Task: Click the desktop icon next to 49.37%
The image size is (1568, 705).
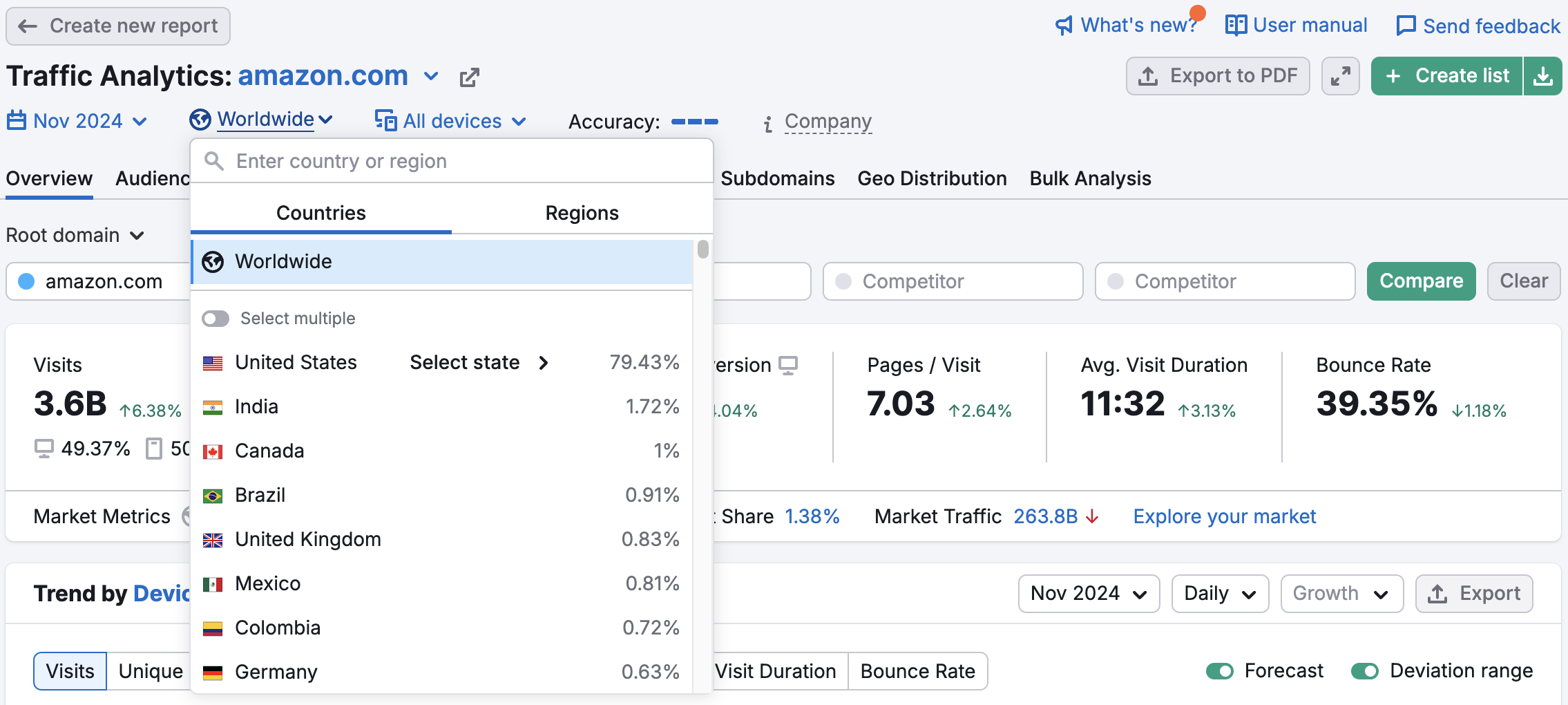Action: [44, 449]
